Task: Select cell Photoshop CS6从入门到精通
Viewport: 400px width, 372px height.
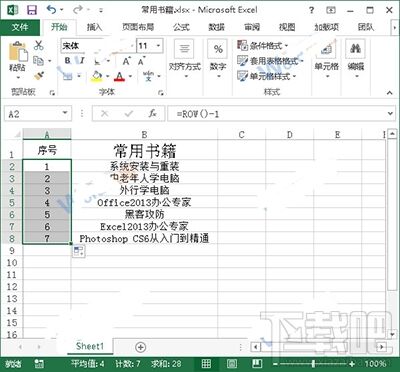Action: click(x=144, y=238)
